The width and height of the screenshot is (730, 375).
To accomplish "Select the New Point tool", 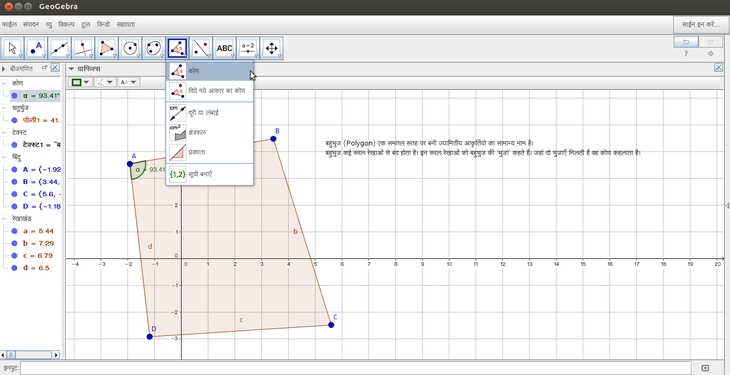I will (x=36, y=48).
